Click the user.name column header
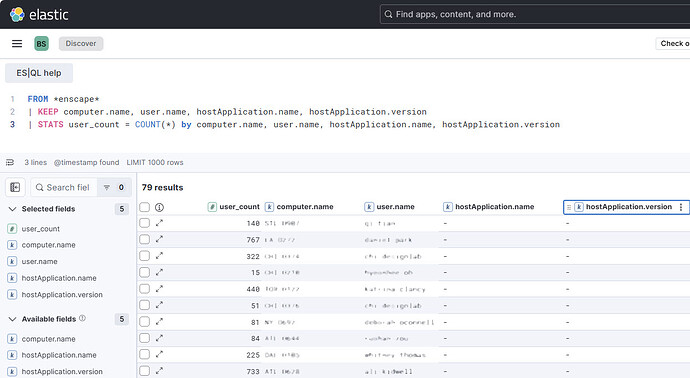The image size is (690, 378). [x=390, y=207]
